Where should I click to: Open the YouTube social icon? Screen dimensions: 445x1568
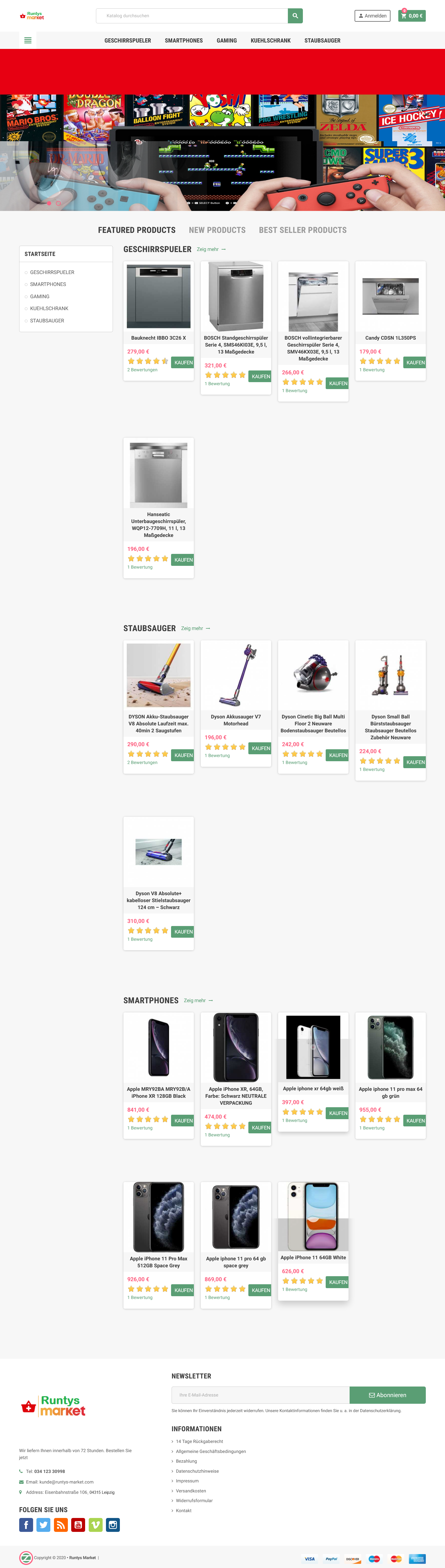coord(78,1525)
